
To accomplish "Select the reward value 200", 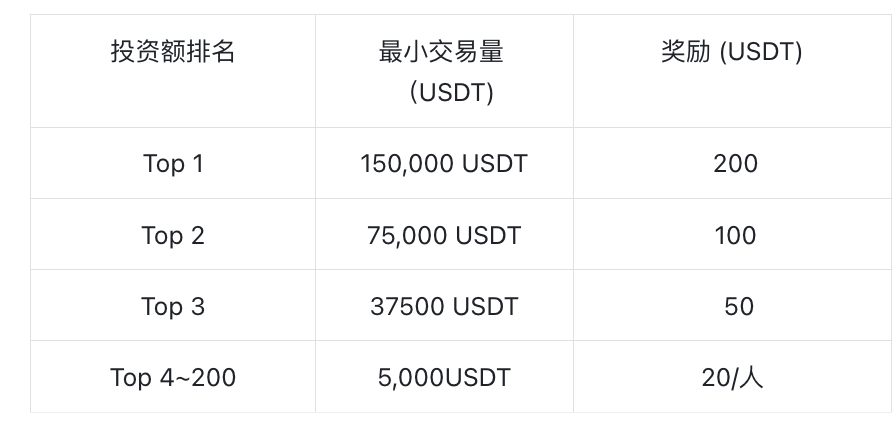I will click(x=735, y=164).
